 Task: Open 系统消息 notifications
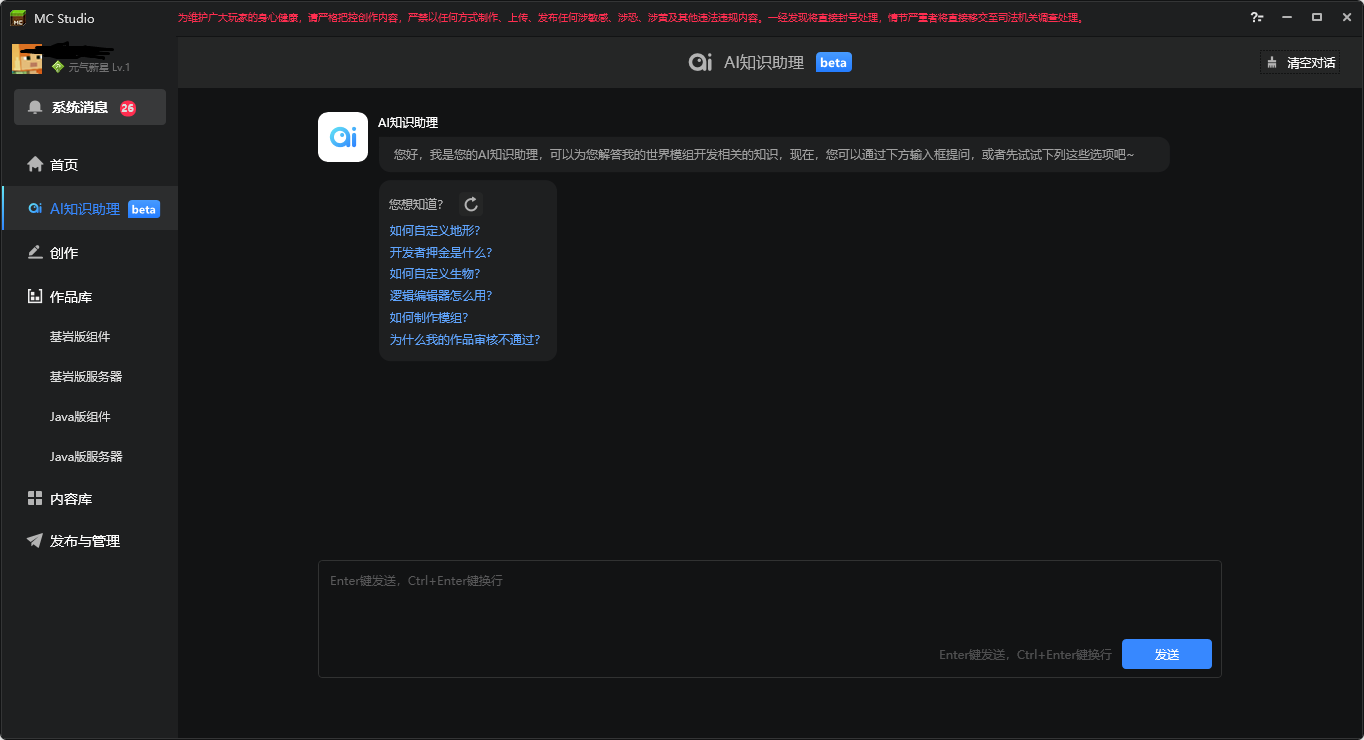(x=90, y=107)
